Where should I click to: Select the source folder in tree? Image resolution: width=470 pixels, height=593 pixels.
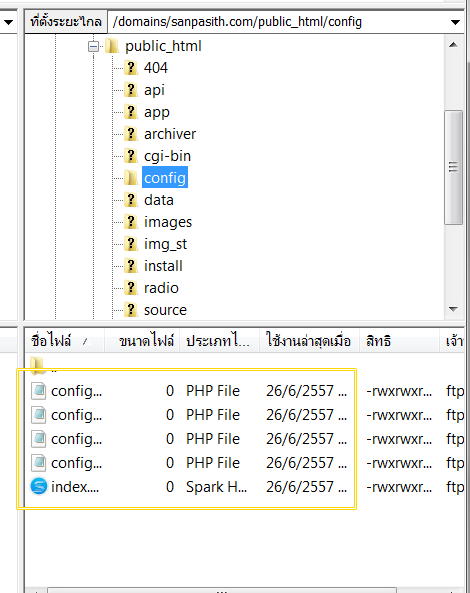(x=165, y=310)
